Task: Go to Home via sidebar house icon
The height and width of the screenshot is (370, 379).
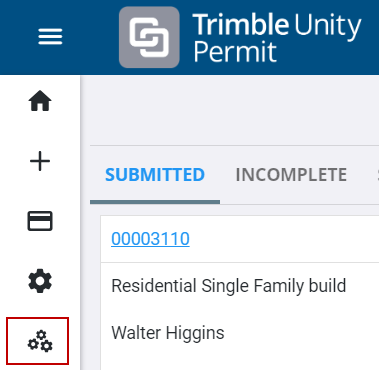Action: click(40, 101)
